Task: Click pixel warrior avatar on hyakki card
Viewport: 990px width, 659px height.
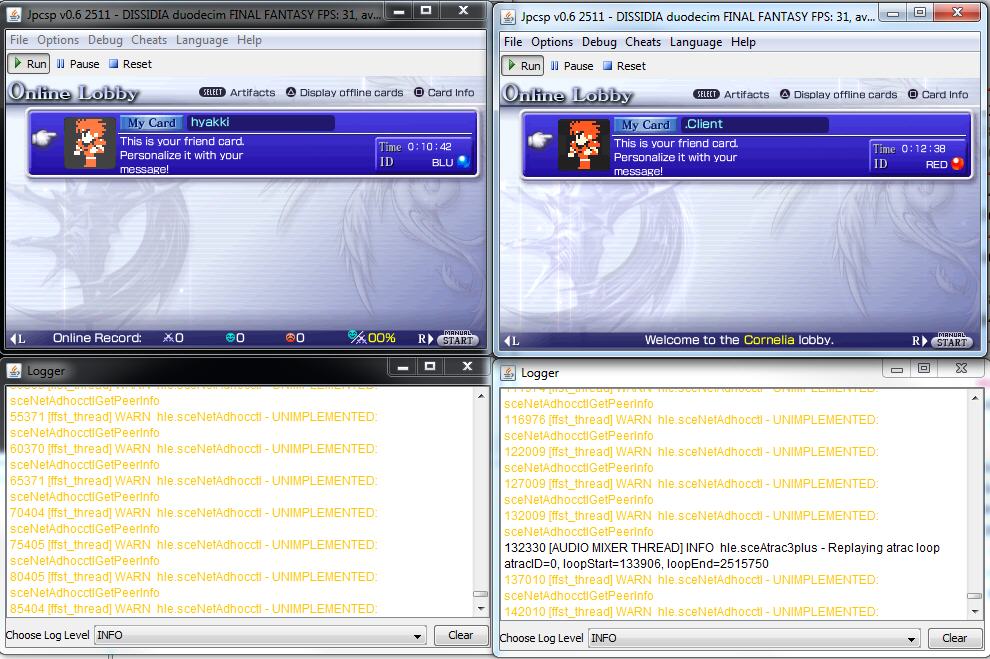Action: coord(90,143)
